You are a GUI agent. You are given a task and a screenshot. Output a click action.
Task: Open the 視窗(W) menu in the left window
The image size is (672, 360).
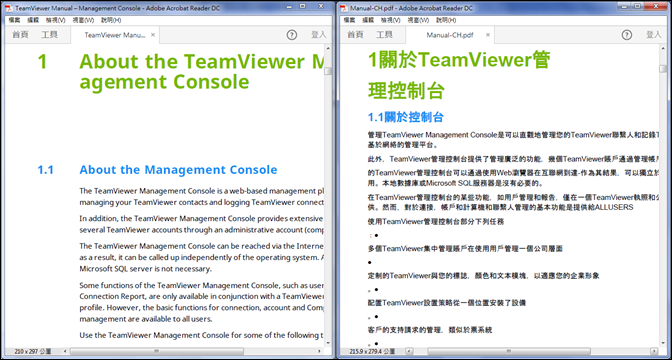click(x=83, y=20)
